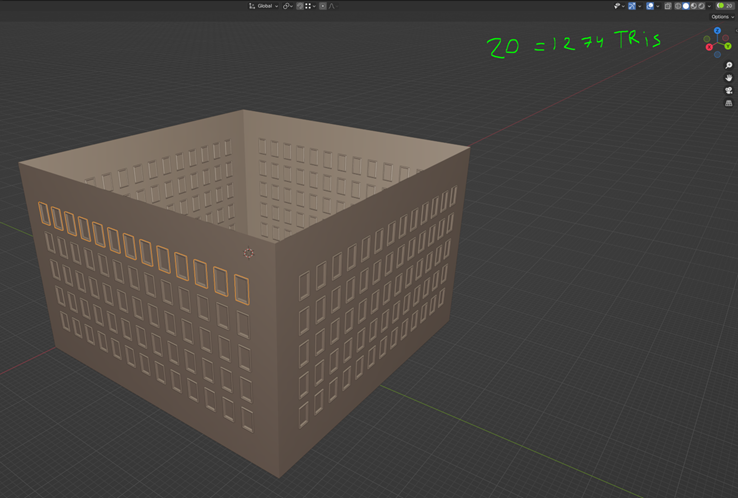Select wireframe viewport shading mode
Viewport: 738px width, 498px height.
pos(678,6)
